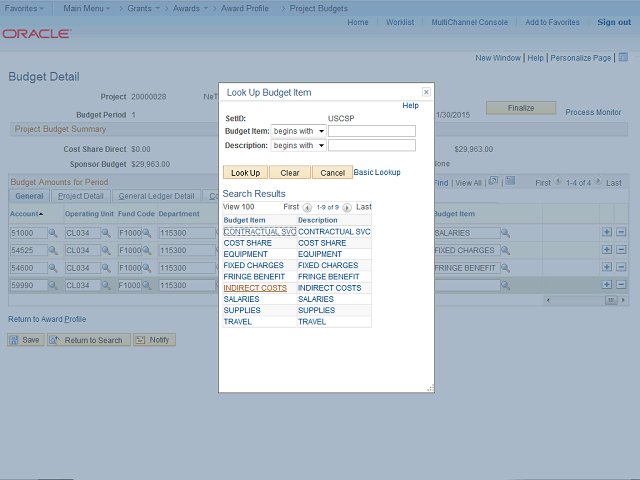Switch to the Project Detail tab

[x=80, y=196]
